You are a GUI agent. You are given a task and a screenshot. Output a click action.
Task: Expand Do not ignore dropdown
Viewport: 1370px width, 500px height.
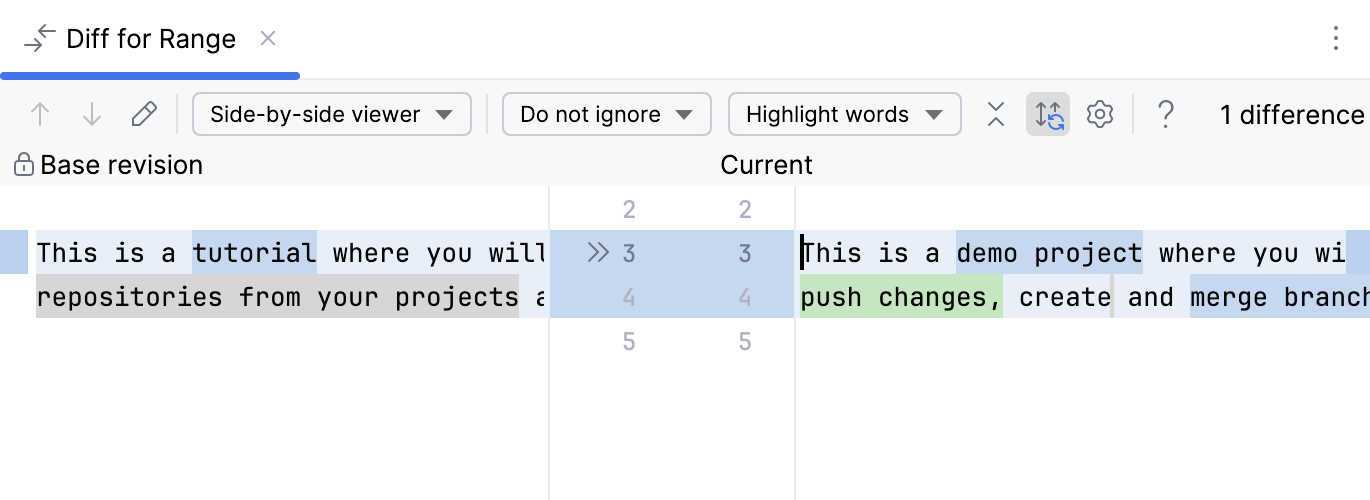pos(606,115)
